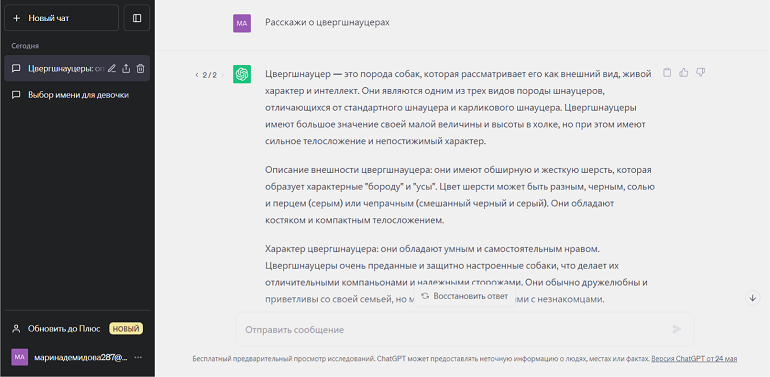Share the Цвергшнауцеры chat via share icon
The width and height of the screenshot is (770, 377).
pyautogui.click(x=126, y=69)
